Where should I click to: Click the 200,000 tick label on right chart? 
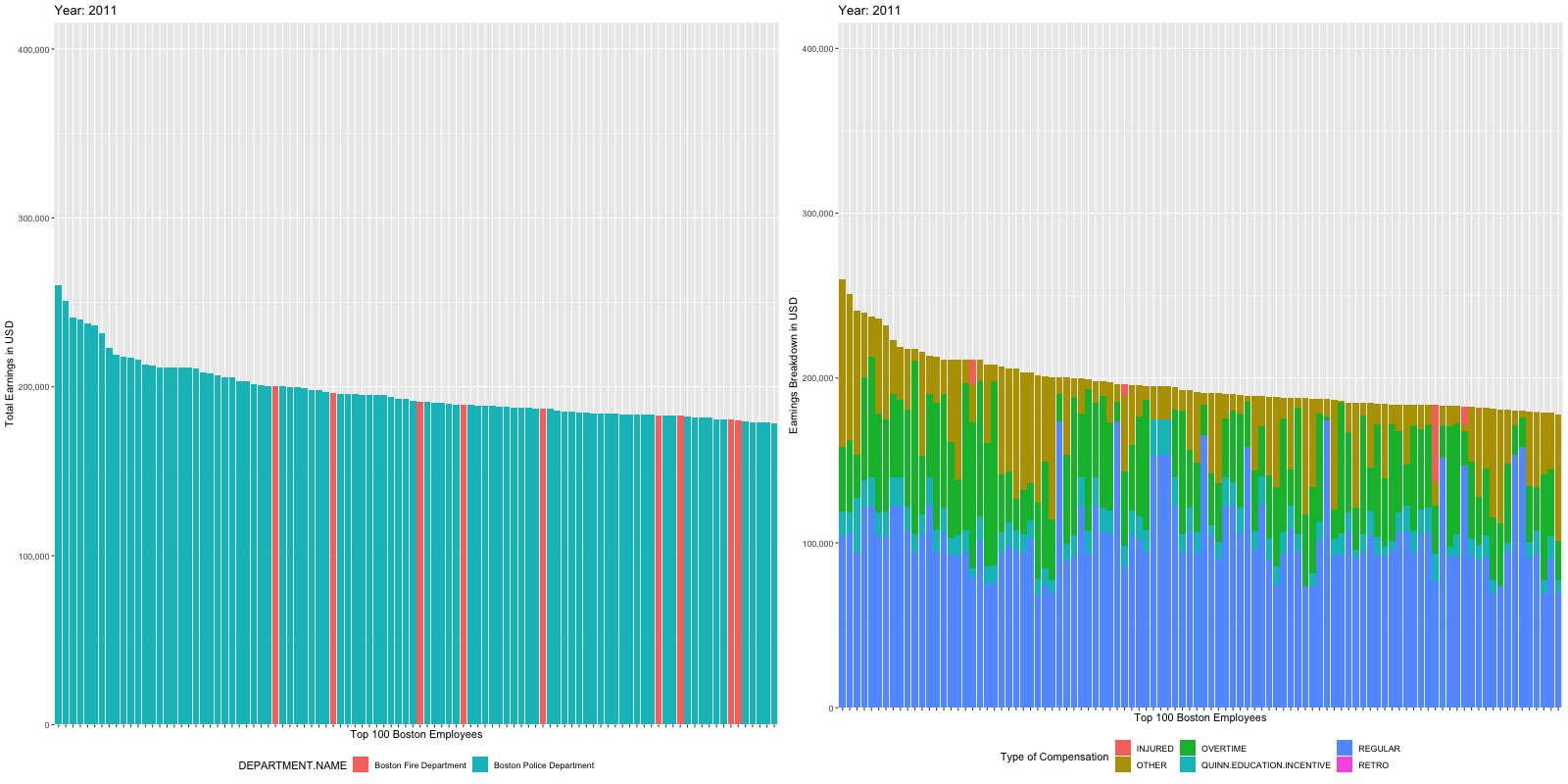(817, 378)
